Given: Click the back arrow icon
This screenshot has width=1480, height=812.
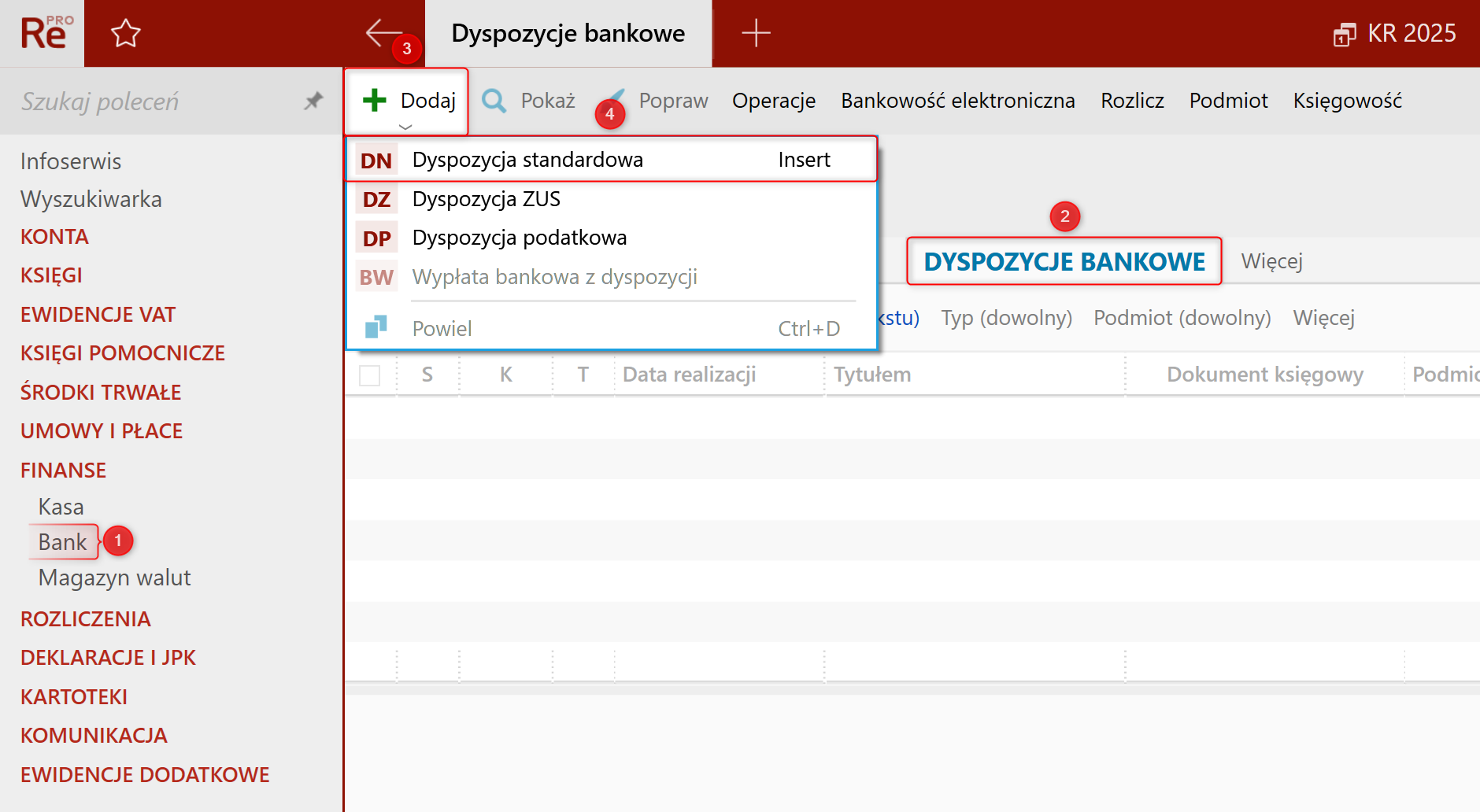Looking at the screenshot, I should pyautogui.click(x=384, y=32).
